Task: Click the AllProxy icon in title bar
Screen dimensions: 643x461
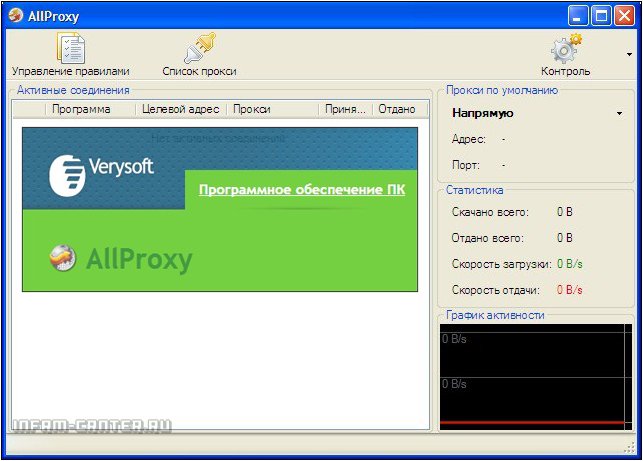Action: (x=15, y=16)
